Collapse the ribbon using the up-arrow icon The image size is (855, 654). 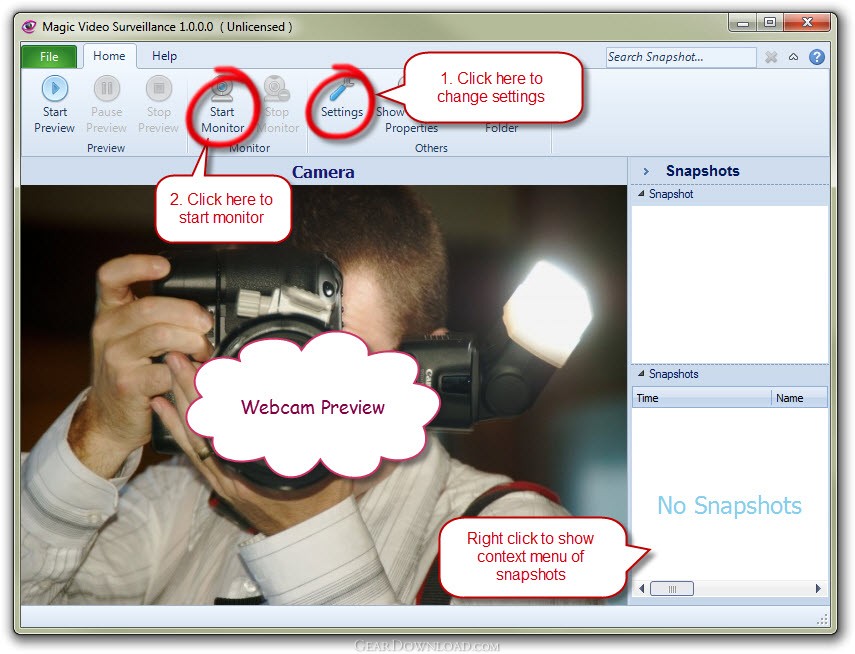[x=793, y=57]
